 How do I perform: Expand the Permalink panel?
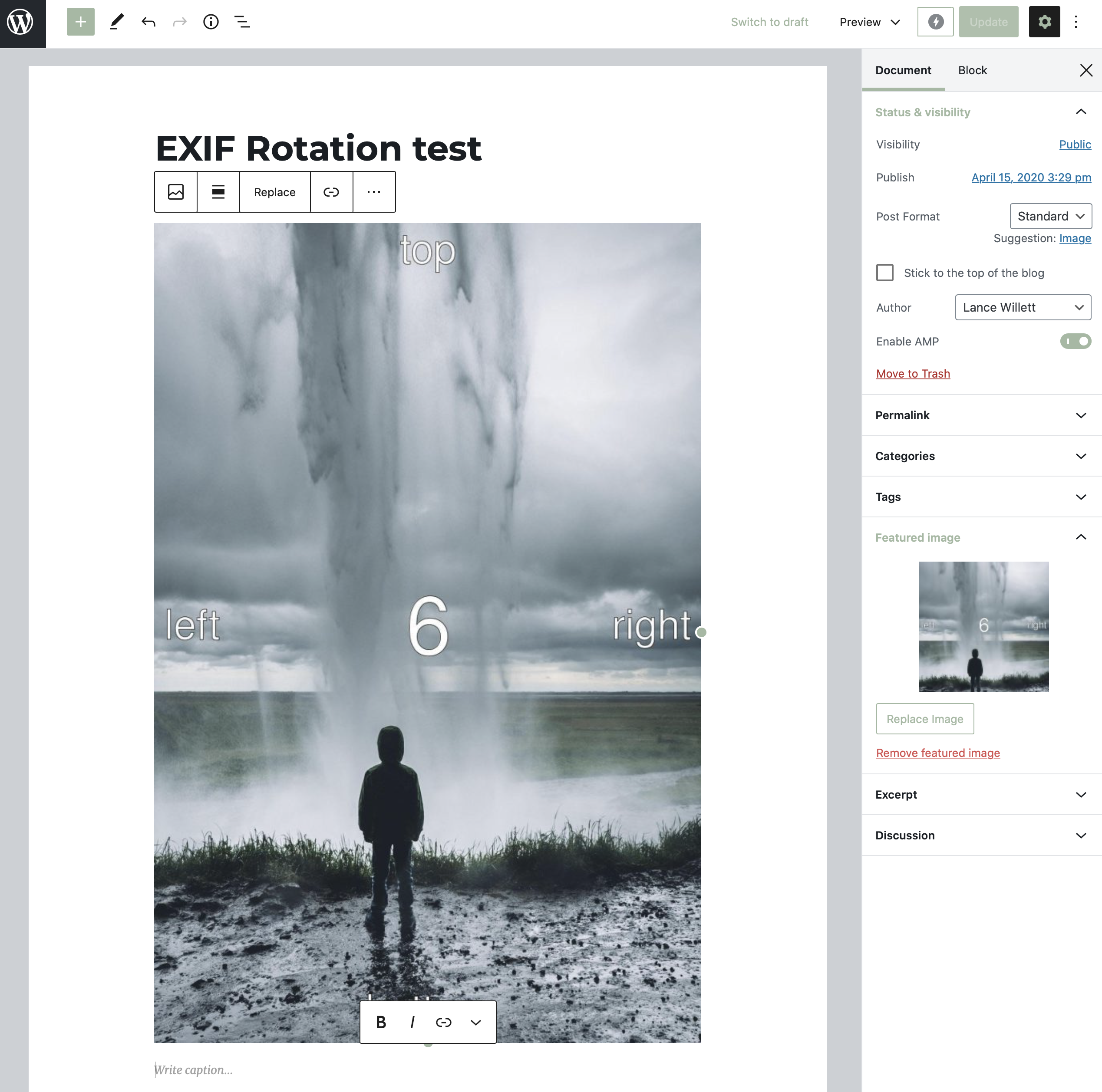click(x=982, y=415)
